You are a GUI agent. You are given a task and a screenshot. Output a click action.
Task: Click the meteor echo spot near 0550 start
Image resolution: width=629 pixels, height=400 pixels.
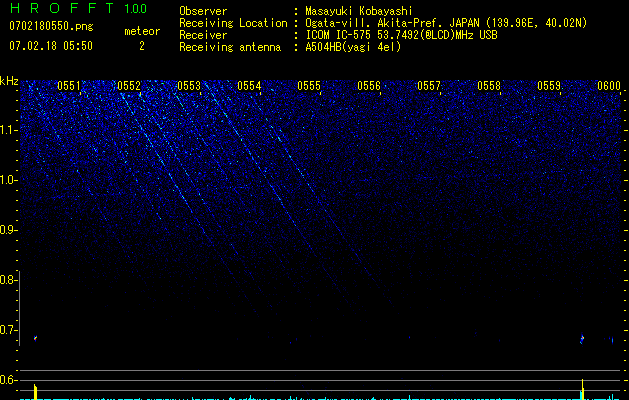coord(35,338)
